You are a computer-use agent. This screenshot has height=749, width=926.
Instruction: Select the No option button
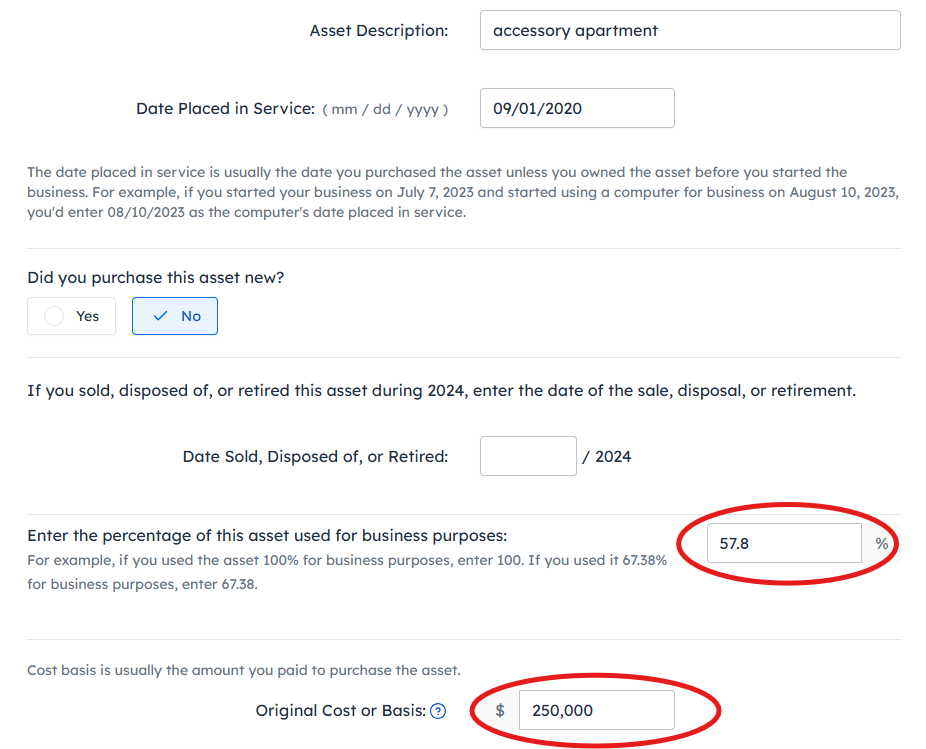175,316
